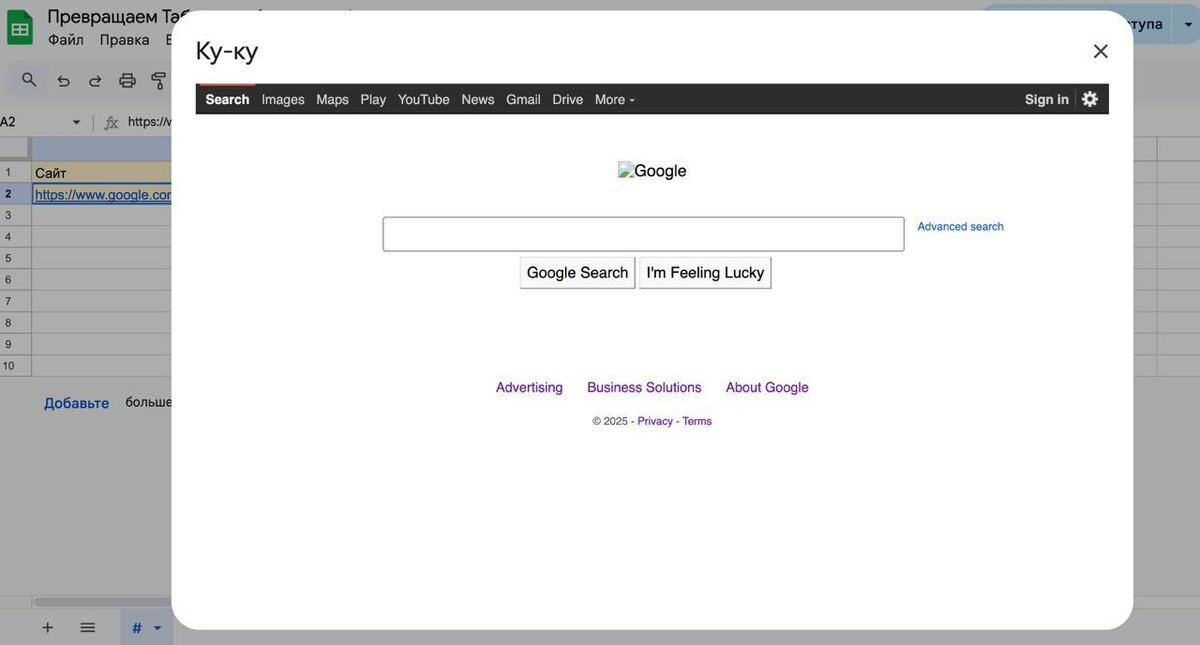
Task: Click the © 2025 copyright text
Action: [x=610, y=421]
